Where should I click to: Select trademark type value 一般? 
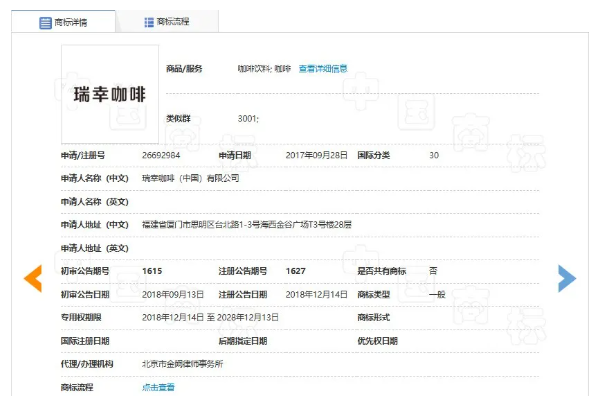(x=437, y=294)
